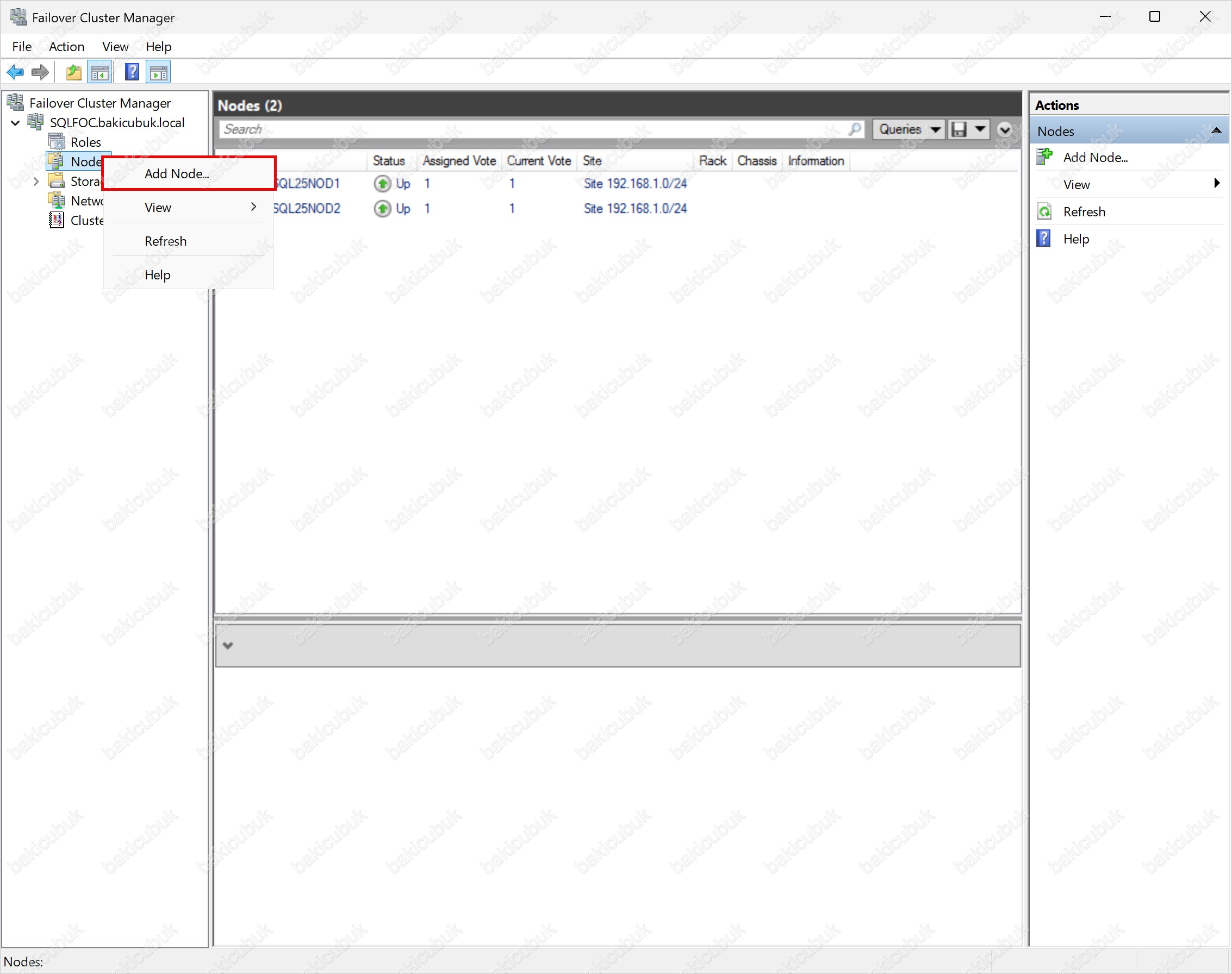Click the blue Back arrow toolbar icon
Image resolution: width=1232 pixels, height=974 pixels.
point(15,72)
